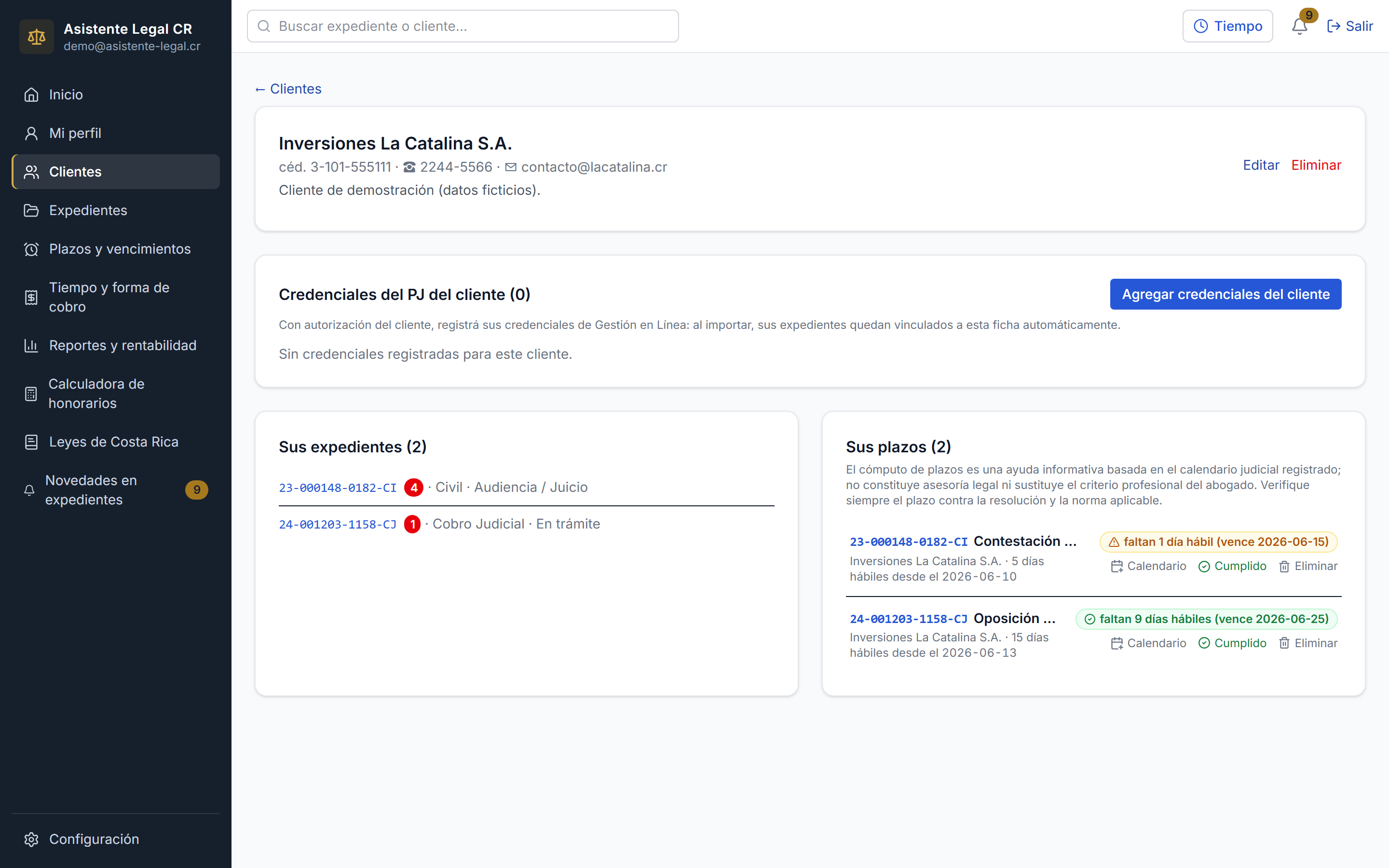The height and width of the screenshot is (868, 1389).
Task: Click the heading Inversiones La Catalina S.A.
Action: pos(395,143)
